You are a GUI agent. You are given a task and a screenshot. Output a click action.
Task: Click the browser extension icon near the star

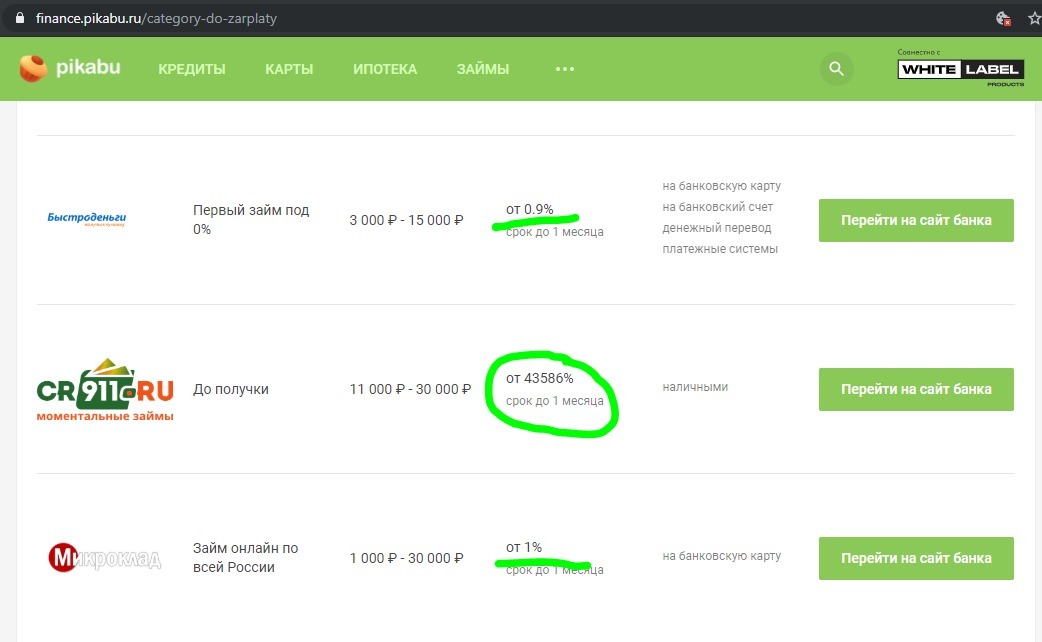(1003, 18)
